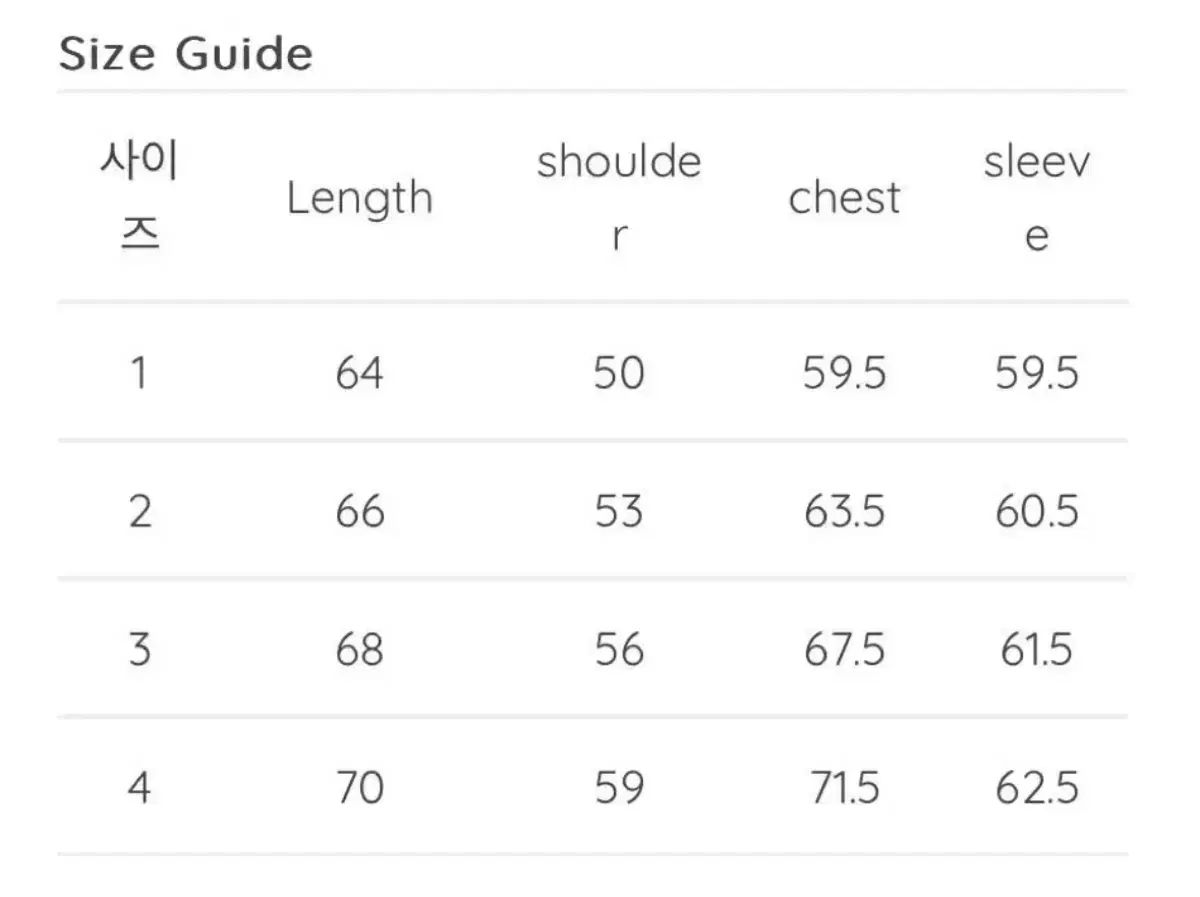
Task: Click size 4 row label
Action: [x=139, y=788]
